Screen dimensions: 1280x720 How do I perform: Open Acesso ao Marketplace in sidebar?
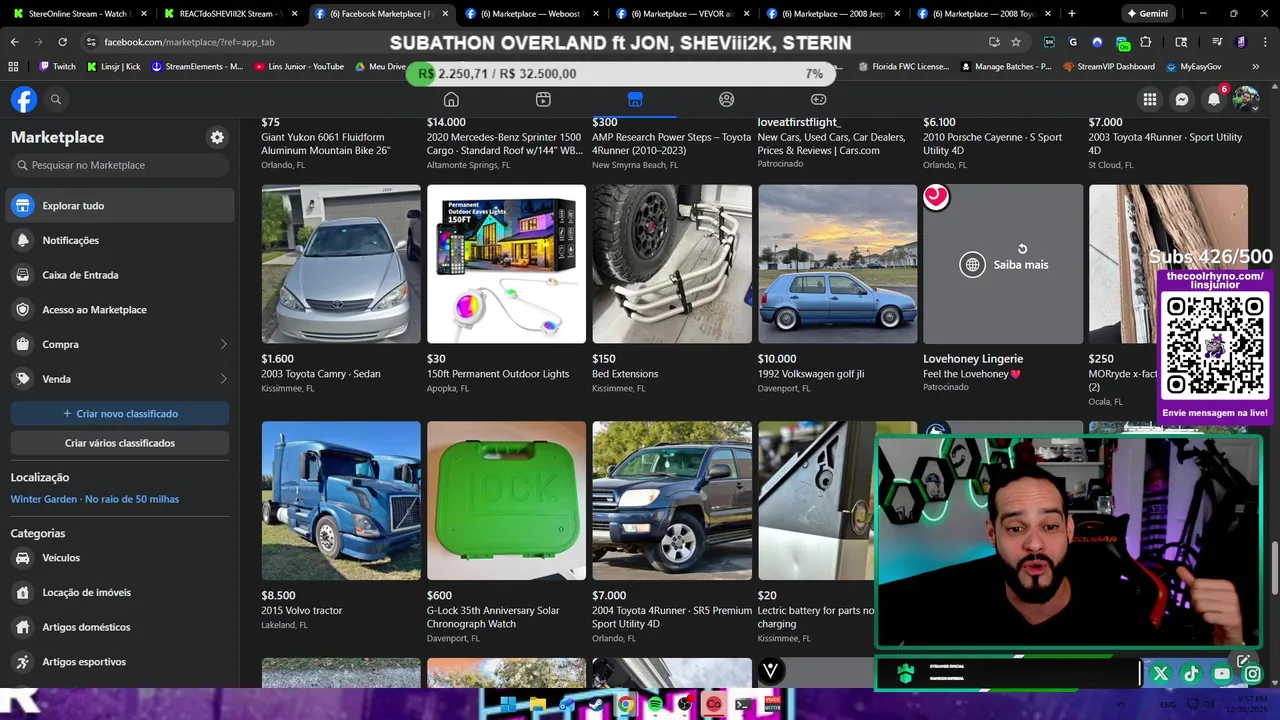[120, 310]
